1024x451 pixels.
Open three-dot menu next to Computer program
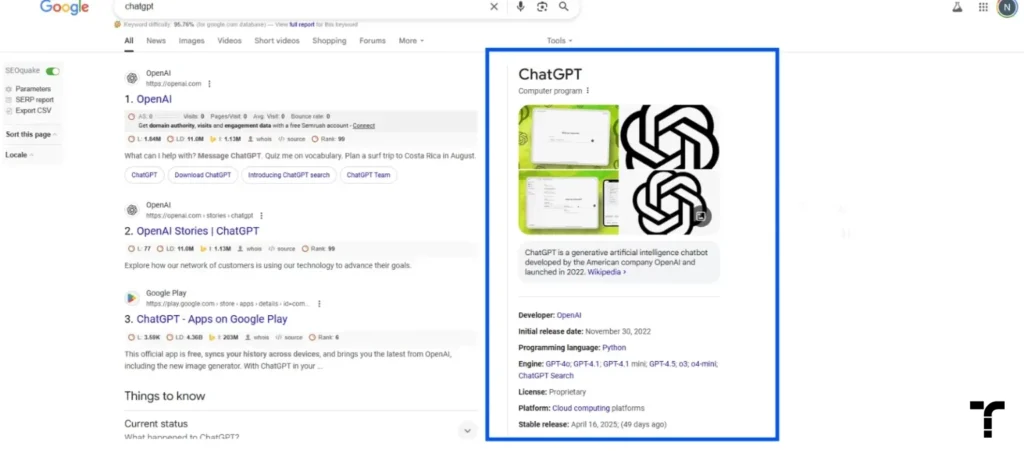pyautogui.click(x=588, y=91)
